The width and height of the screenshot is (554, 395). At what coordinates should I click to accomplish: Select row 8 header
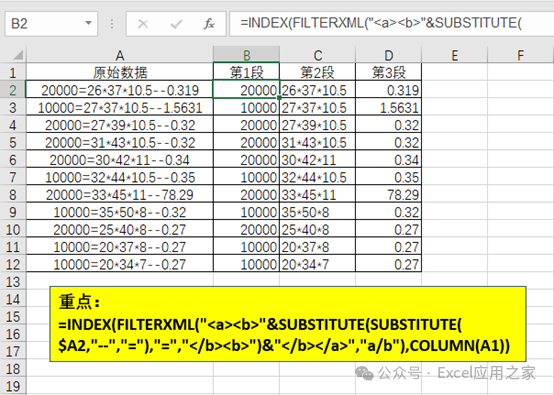[13, 195]
